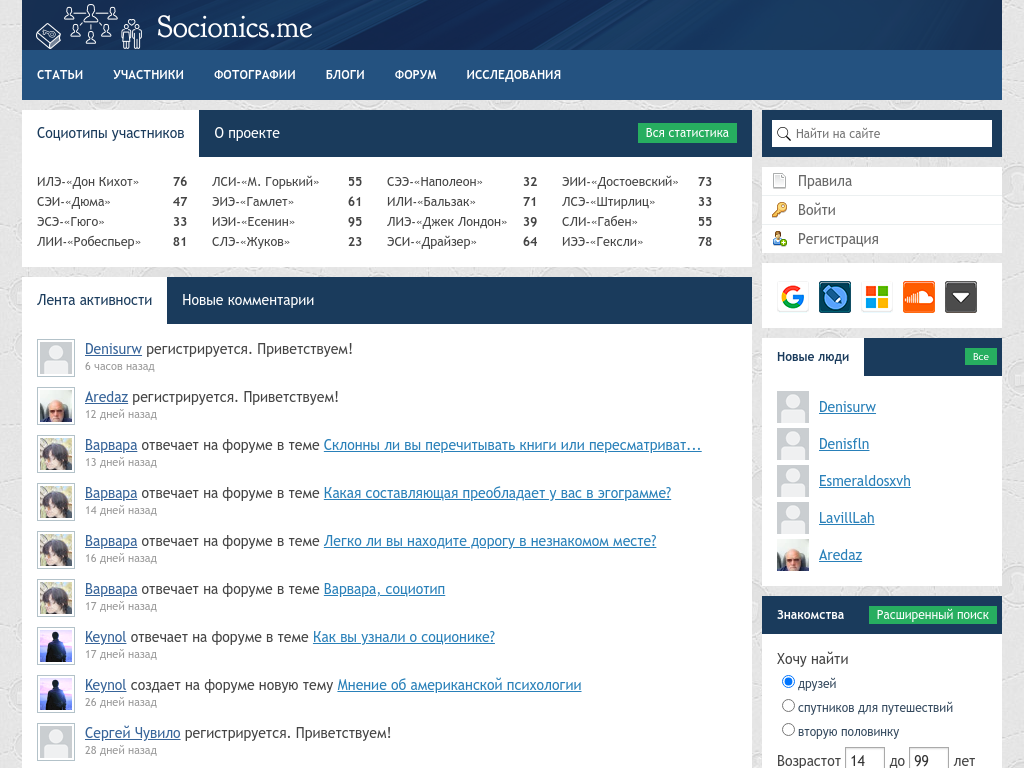Select the вторую половинку radio option
Viewport: 1024px width, 768px height.
pos(788,730)
